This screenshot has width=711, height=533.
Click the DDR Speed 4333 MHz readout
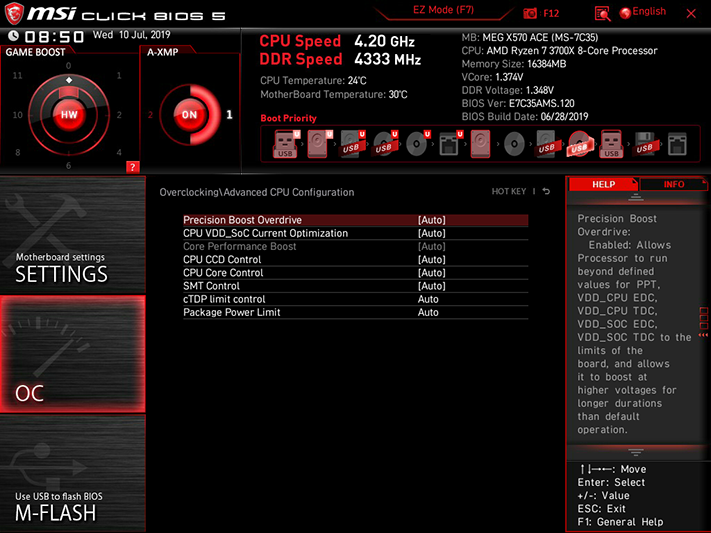pyautogui.click(x=340, y=59)
